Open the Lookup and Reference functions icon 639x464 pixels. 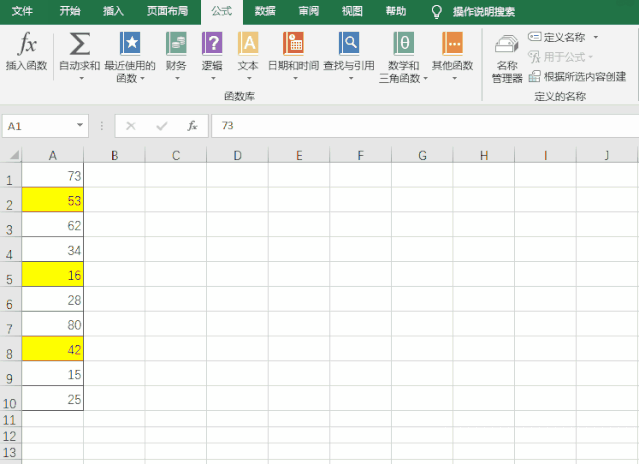(349, 44)
